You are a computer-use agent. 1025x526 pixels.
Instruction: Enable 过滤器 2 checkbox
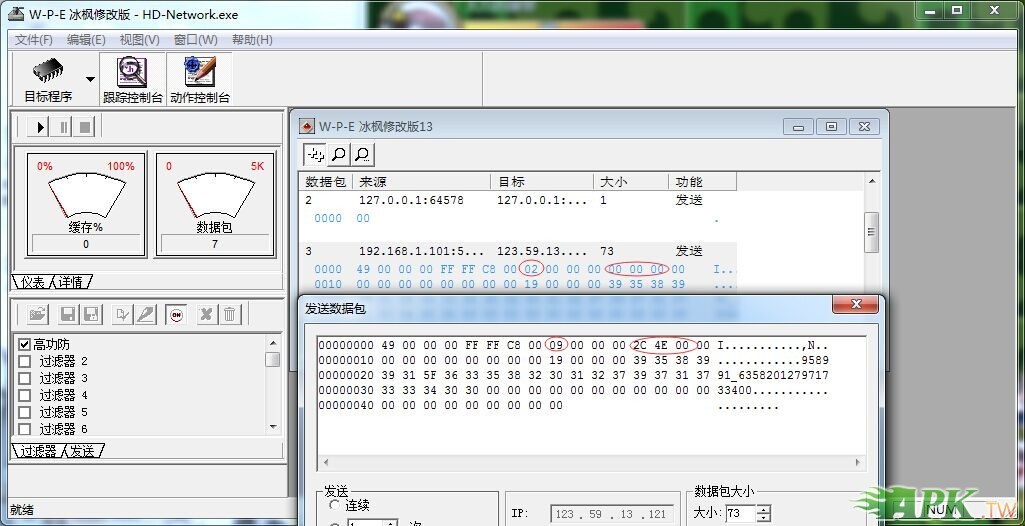coord(25,361)
